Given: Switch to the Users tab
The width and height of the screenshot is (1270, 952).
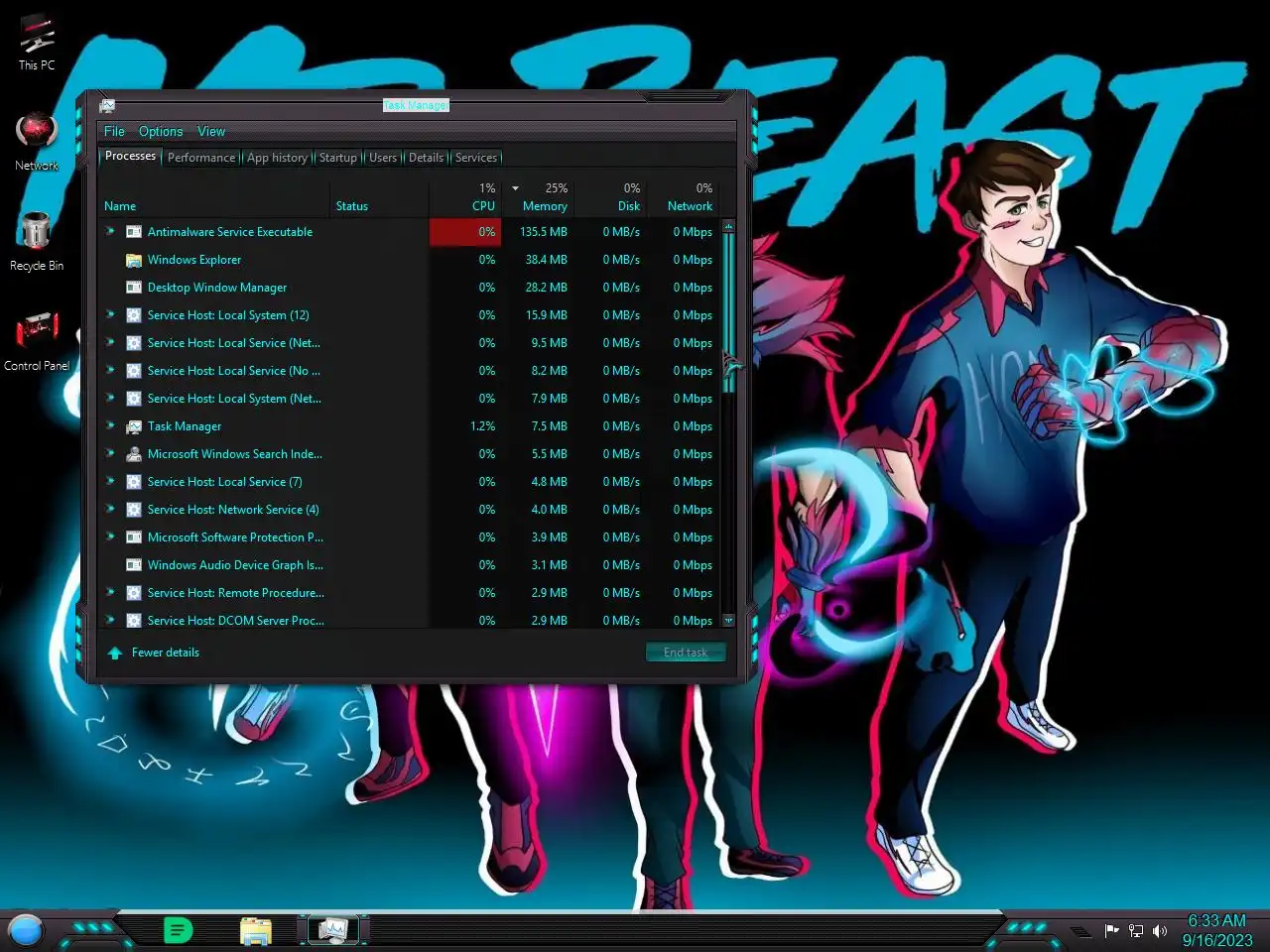Looking at the screenshot, I should (383, 158).
